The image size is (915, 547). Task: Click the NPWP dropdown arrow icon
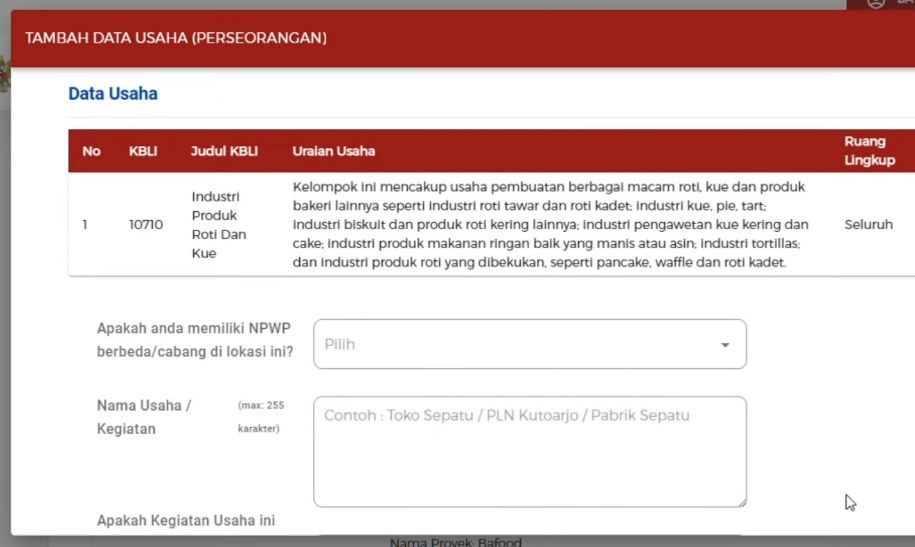click(725, 345)
